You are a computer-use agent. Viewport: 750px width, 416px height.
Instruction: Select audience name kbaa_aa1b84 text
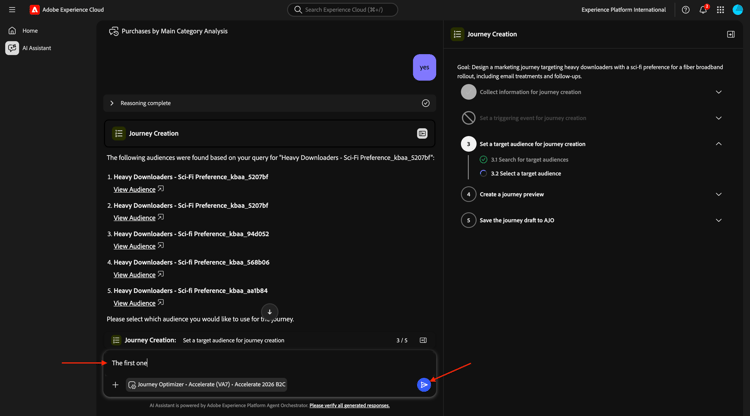pyautogui.click(x=190, y=290)
